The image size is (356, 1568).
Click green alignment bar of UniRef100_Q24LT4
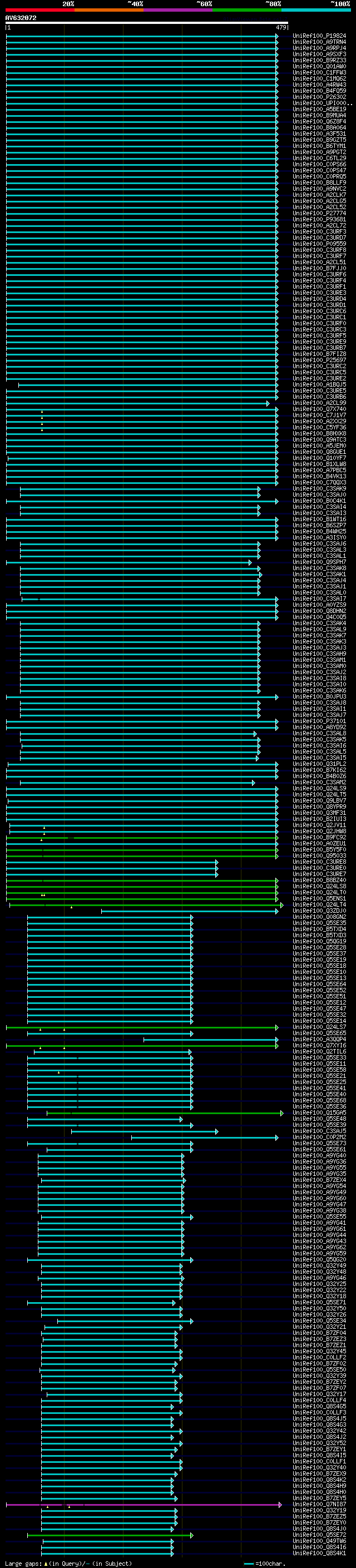(146, 904)
